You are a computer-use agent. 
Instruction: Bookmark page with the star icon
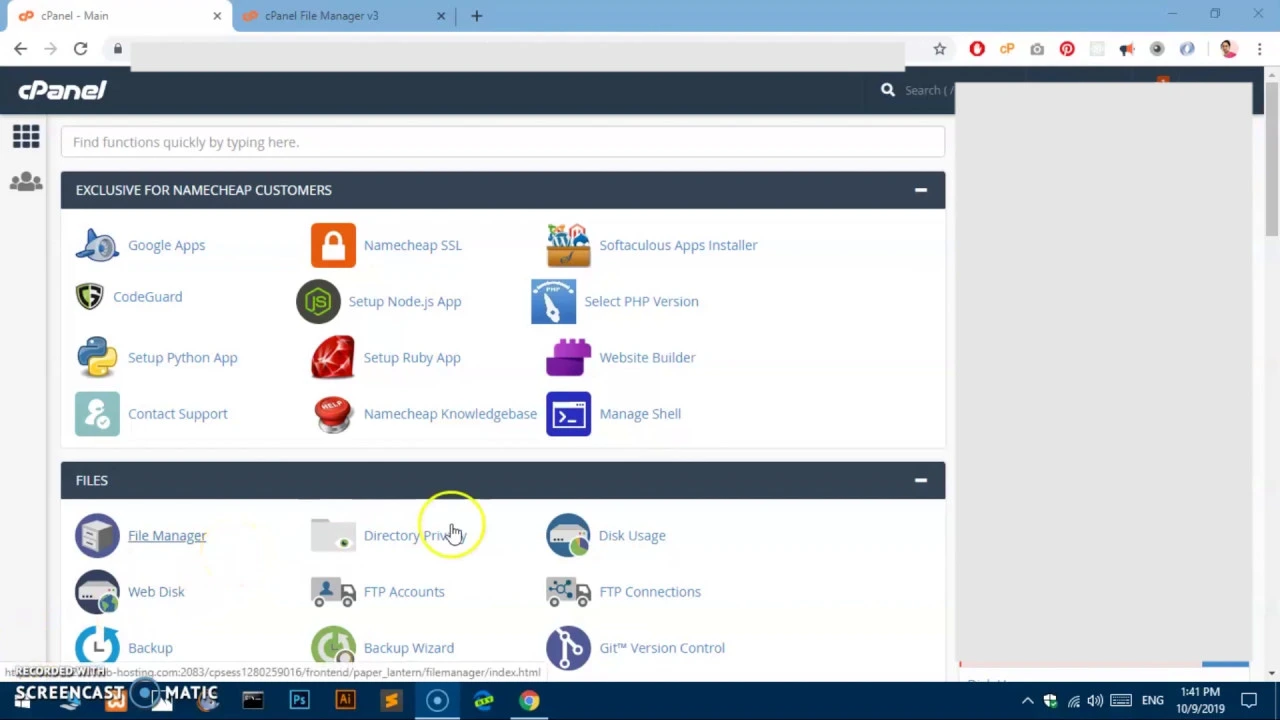[x=939, y=48]
